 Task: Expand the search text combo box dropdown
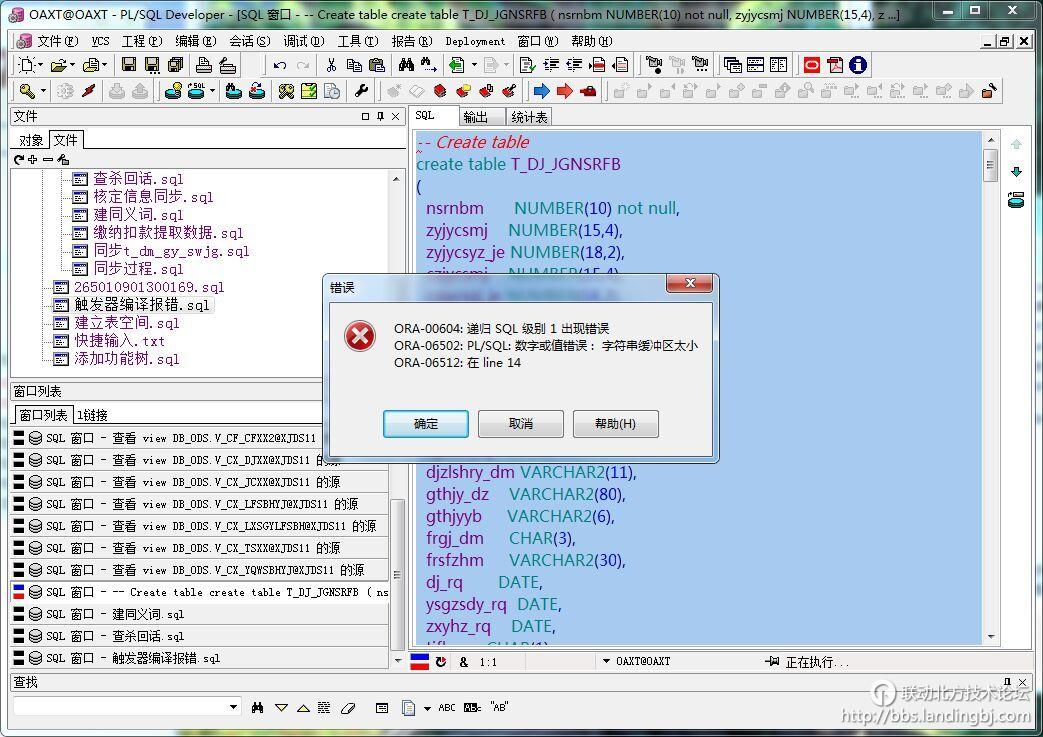pyautogui.click(x=234, y=708)
